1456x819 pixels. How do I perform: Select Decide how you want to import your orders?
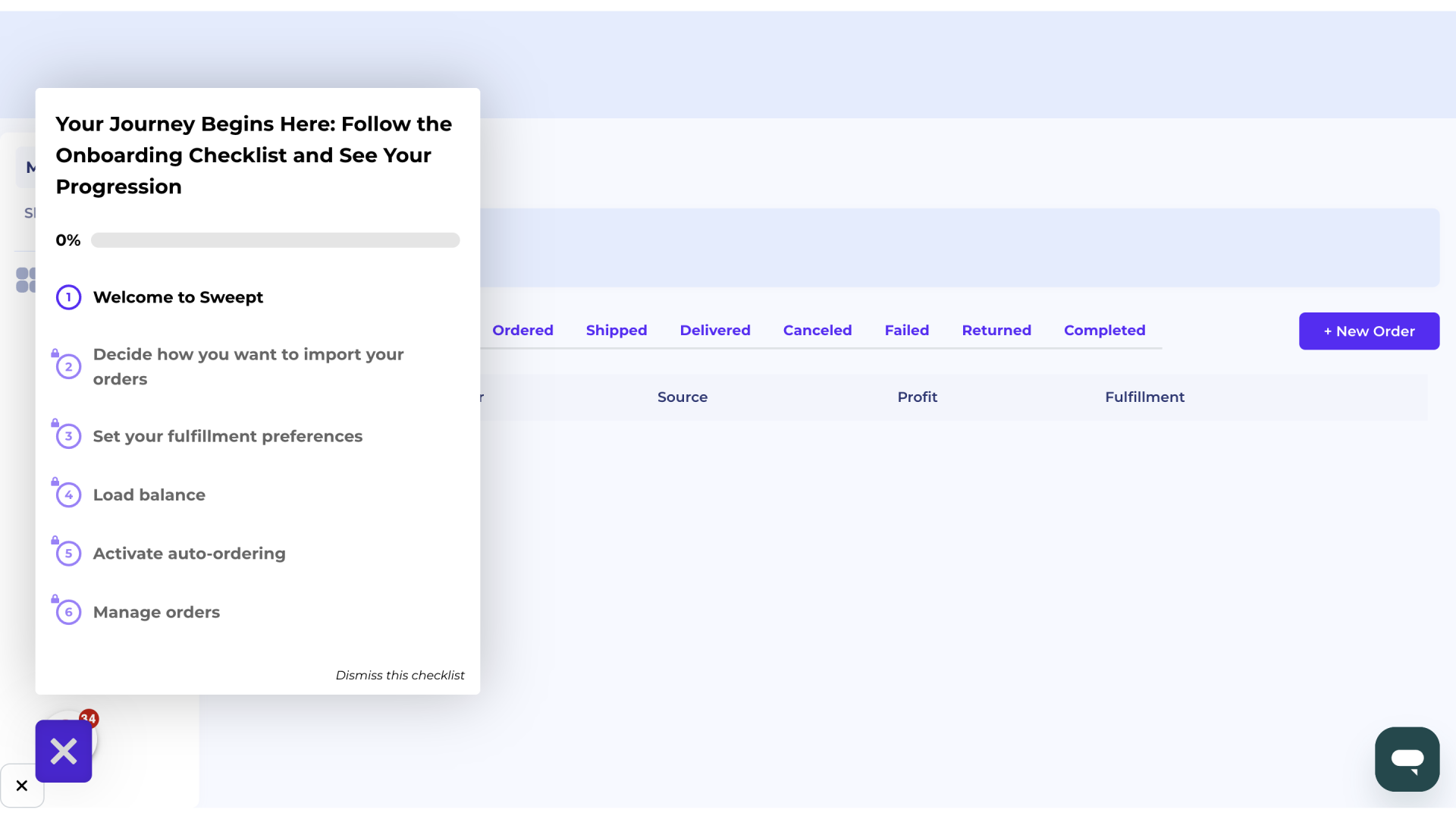(x=248, y=367)
